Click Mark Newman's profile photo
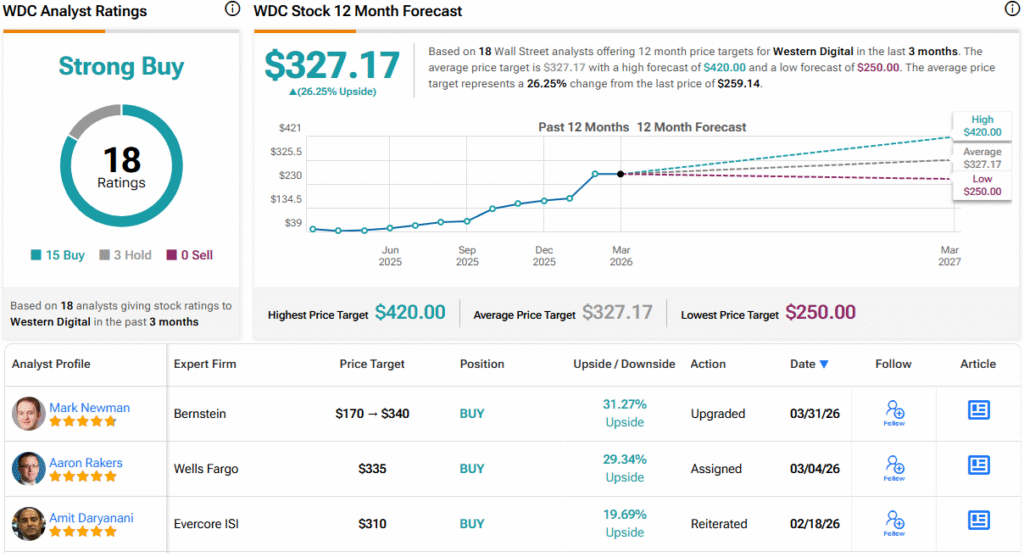Viewport: 1024px width, 557px height. click(x=29, y=413)
